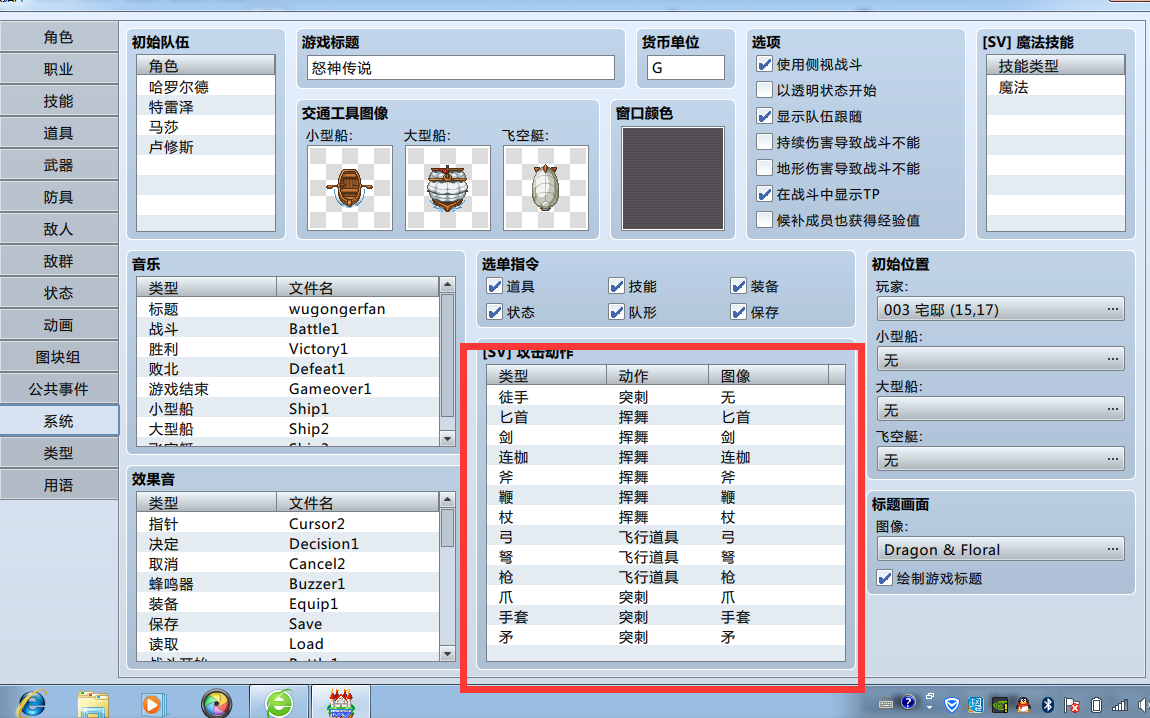This screenshot has height=718, width=1150.
Task: Toggle 显示队伍跟随 checkbox
Action: pyautogui.click(x=764, y=117)
